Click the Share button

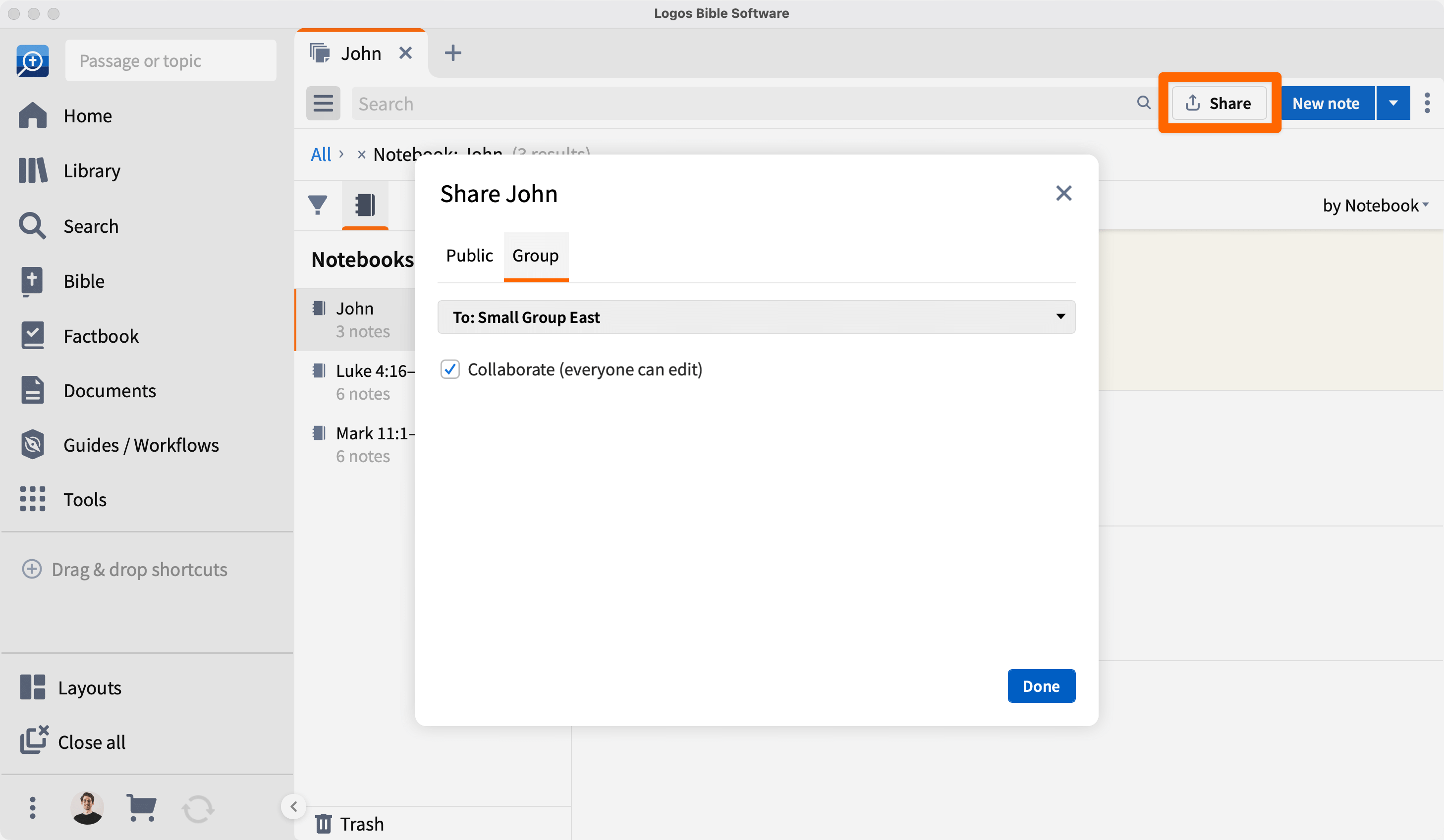[x=1219, y=104]
